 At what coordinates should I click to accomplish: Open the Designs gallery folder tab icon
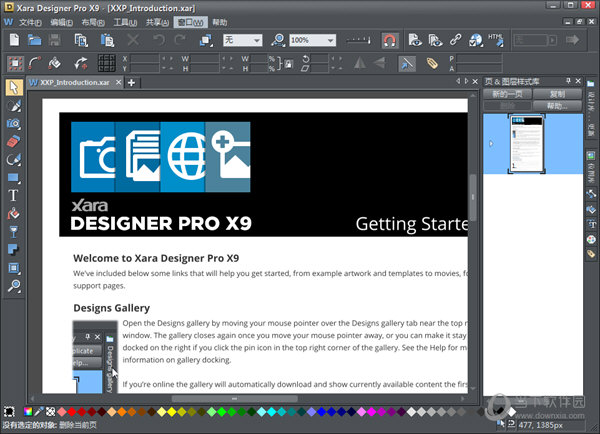[x=591, y=83]
